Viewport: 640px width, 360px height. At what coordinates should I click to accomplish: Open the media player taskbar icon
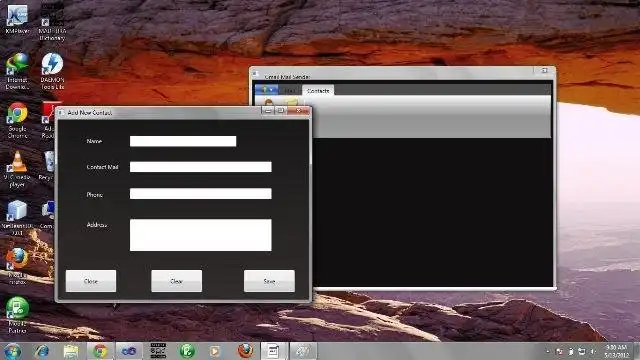215,351
